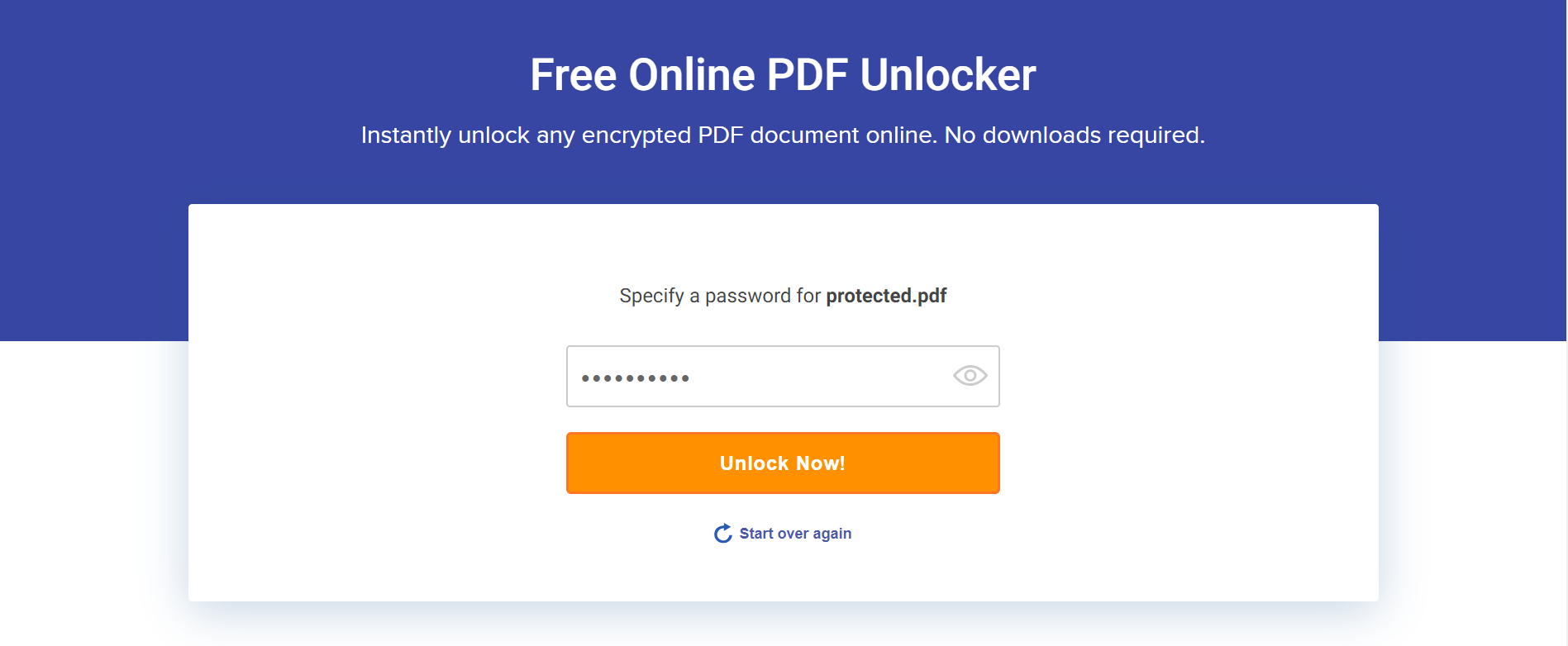
Task: Click the Unlock Now! button
Action: pyautogui.click(x=783, y=463)
